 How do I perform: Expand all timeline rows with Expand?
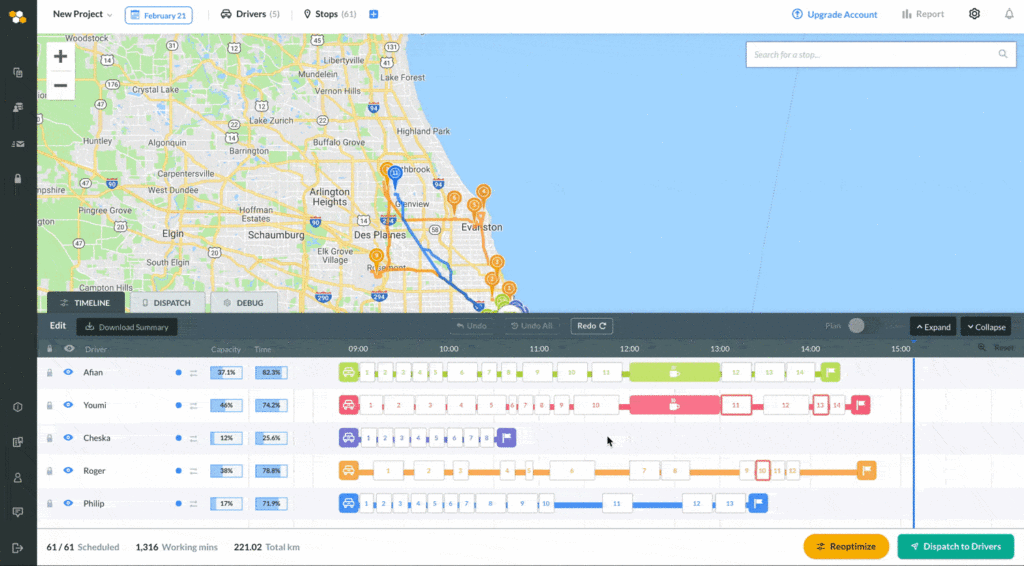point(933,326)
